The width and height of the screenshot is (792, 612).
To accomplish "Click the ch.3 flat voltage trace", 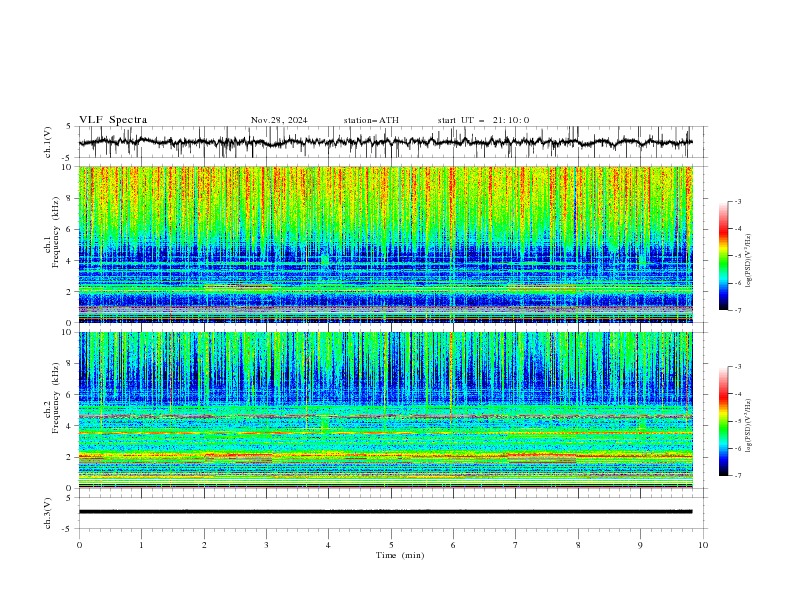I will pyautogui.click(x=385, y=512).
